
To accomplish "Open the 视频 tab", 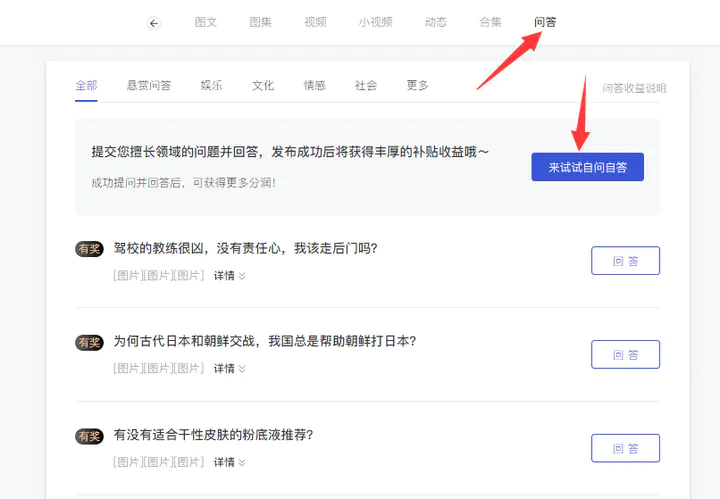I will pyautogui.click(x=315, y=22).
